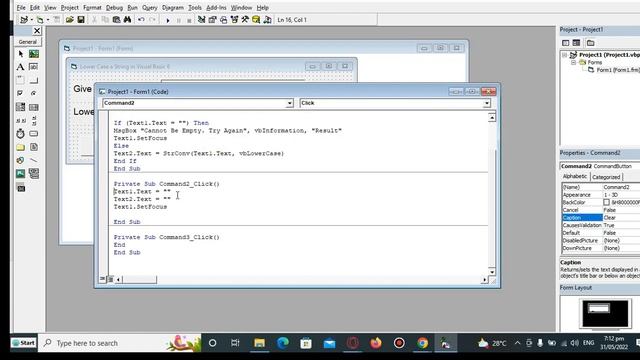The image size is (640, 360).
Task: Select the OptionButton tool in the toolbox
Action: (34, 93)
